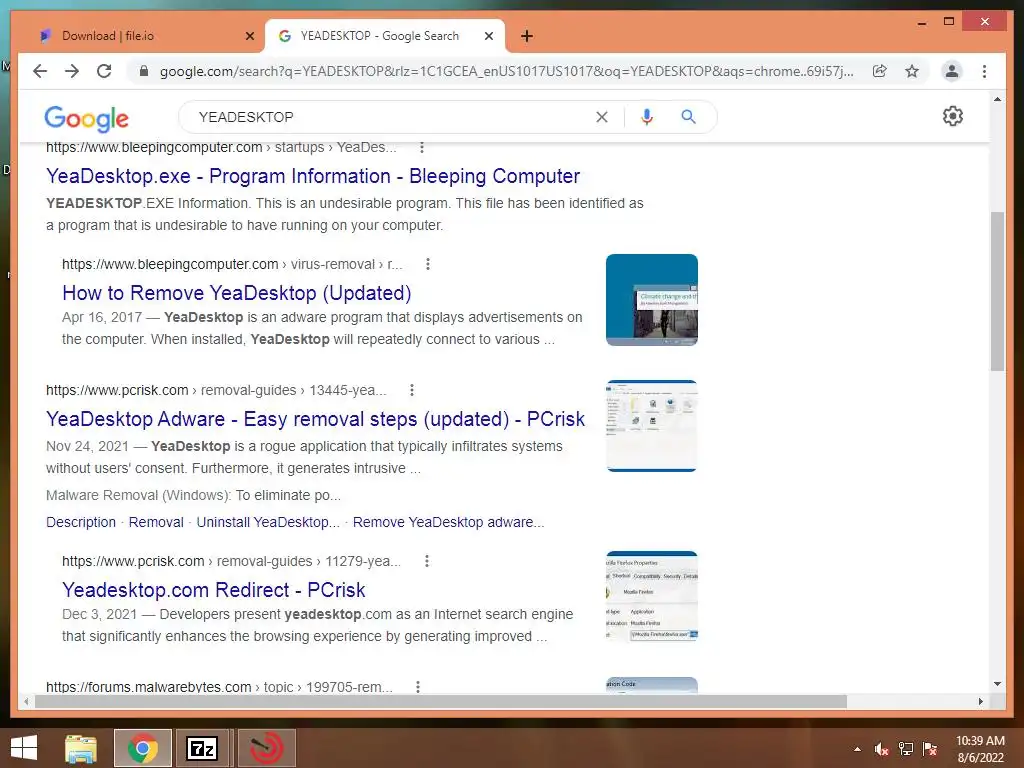Go to Google home via logo
The image size is (1024, 768).
(86, 118)
